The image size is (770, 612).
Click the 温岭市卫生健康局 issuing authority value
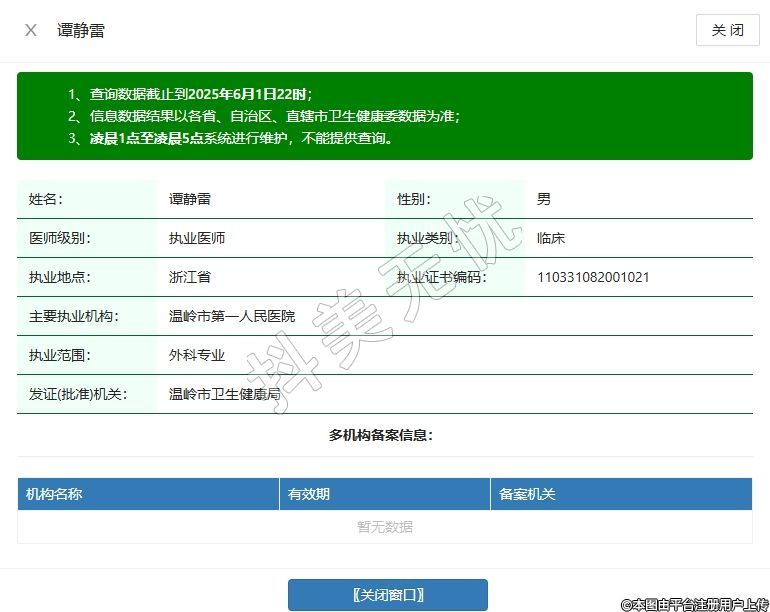225,394
